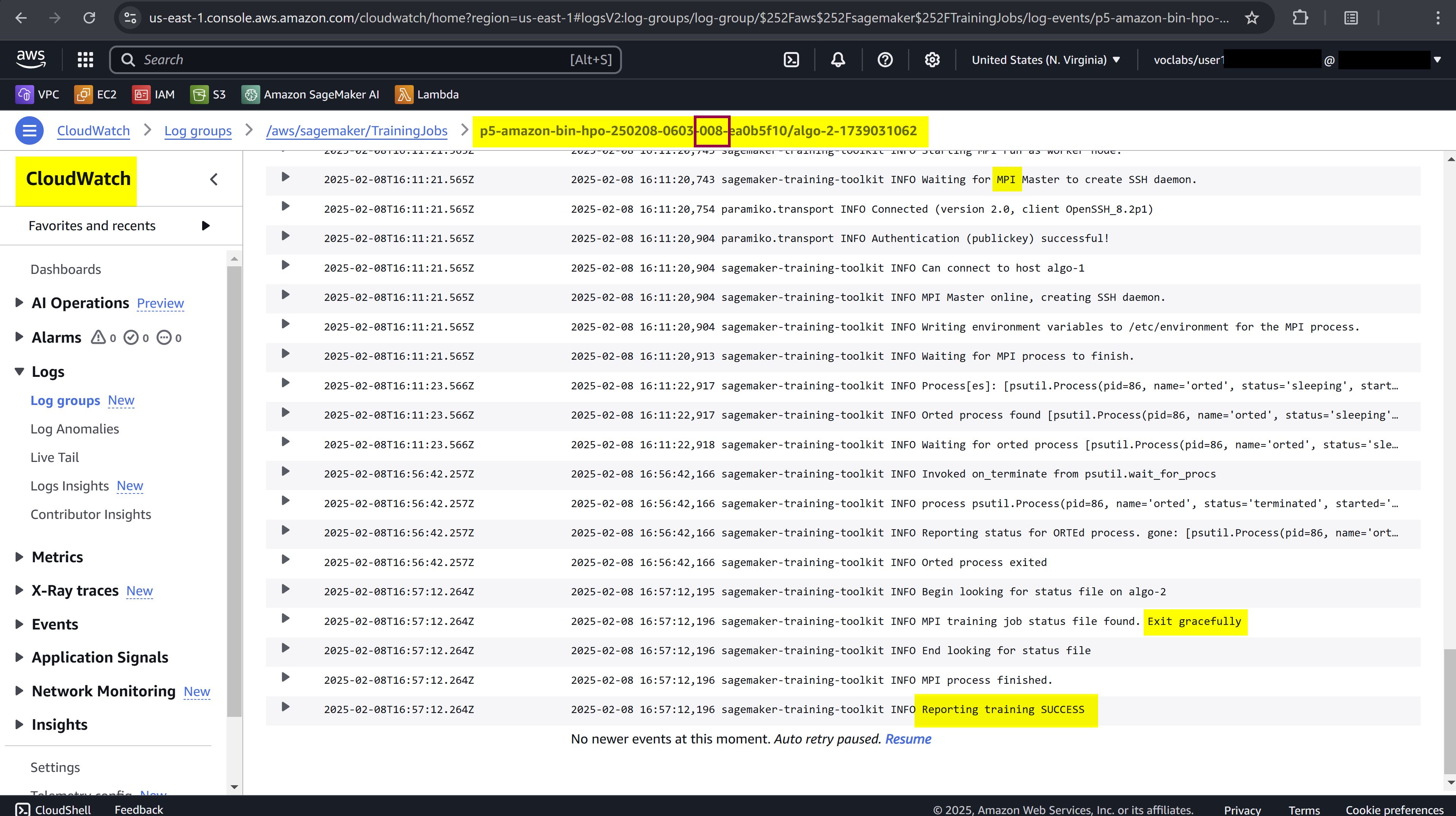Expand the Exit gracefully log event row
This screenshot has width=1456, height=816.
click(285, 619)
